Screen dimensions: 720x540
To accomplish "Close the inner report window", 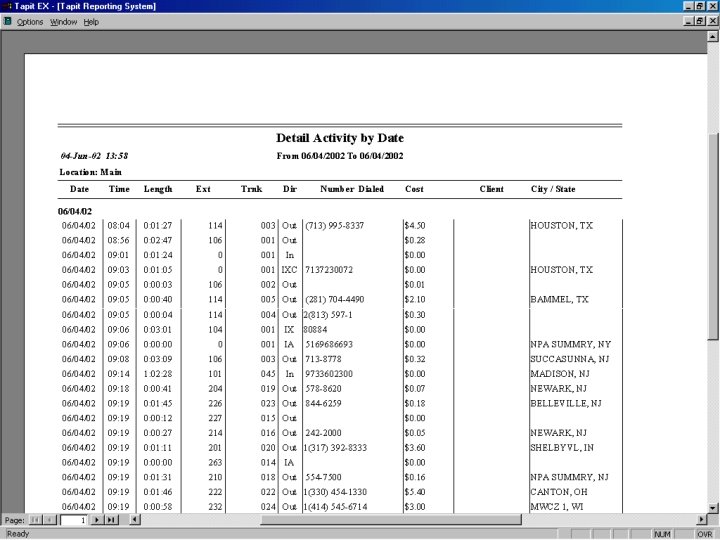I will coord(713,21).
